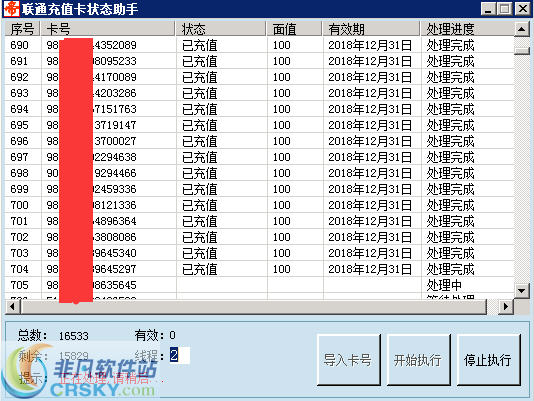534x401 pixels.
Task: Click the app icon in title bar
Action: point(11,9)
